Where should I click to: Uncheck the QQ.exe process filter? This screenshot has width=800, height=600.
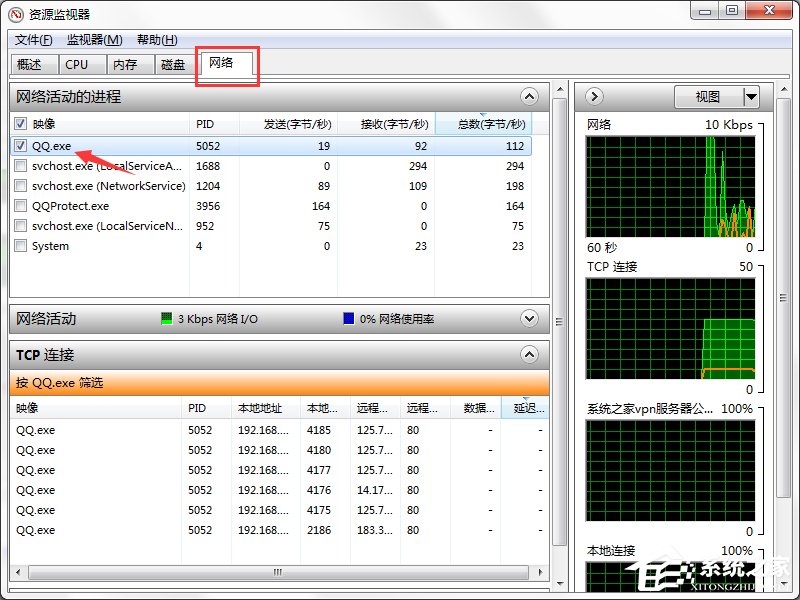pos(22,145)
